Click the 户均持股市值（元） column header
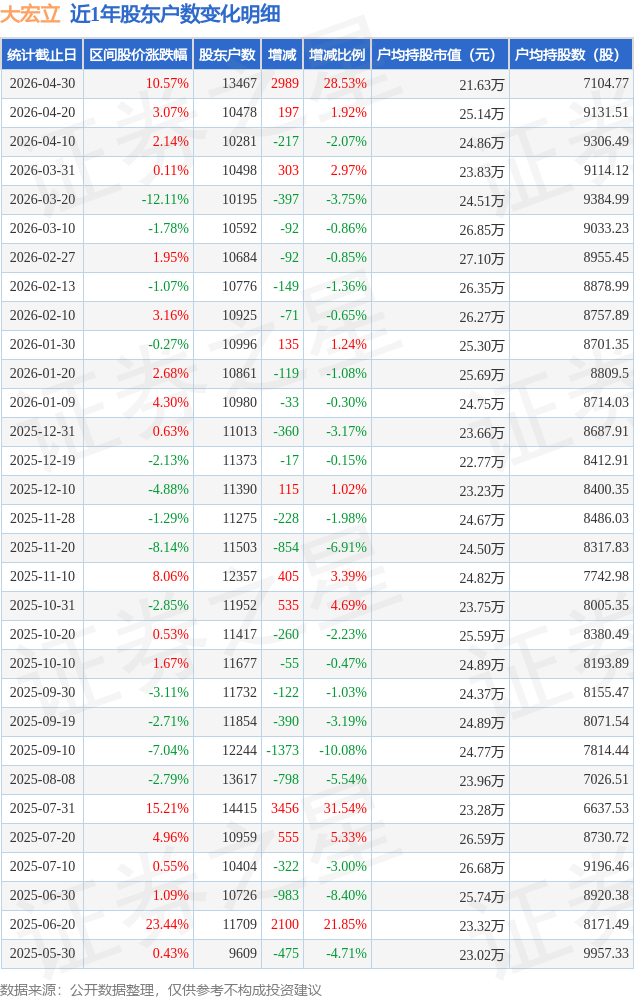This screenshot has height=999, width=634. pyautogui.click(x=440, y=55)
